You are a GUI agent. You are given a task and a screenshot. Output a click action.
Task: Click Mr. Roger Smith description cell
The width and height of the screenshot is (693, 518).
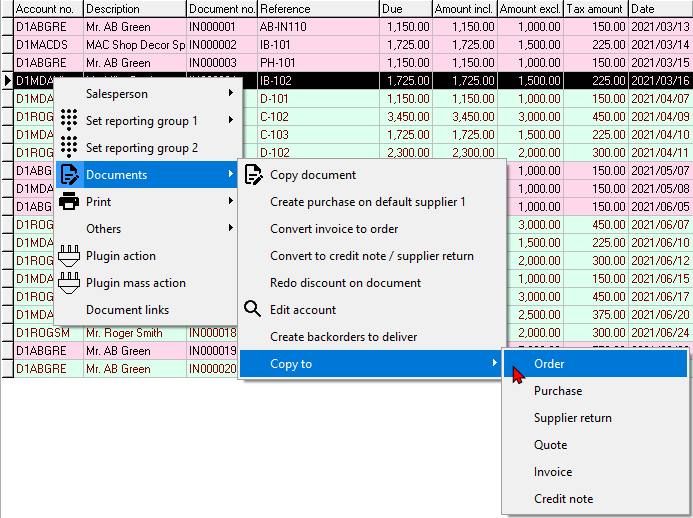tap(135, 333)
